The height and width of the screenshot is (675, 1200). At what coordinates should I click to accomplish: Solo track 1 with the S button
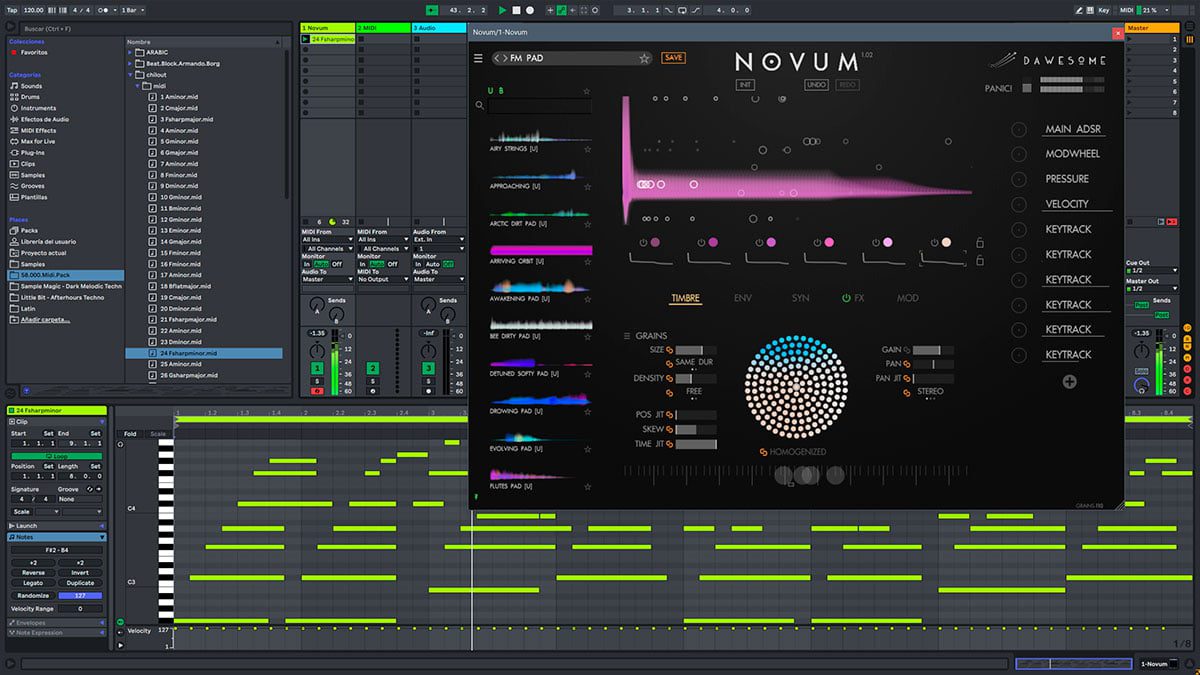coord(317,381)
